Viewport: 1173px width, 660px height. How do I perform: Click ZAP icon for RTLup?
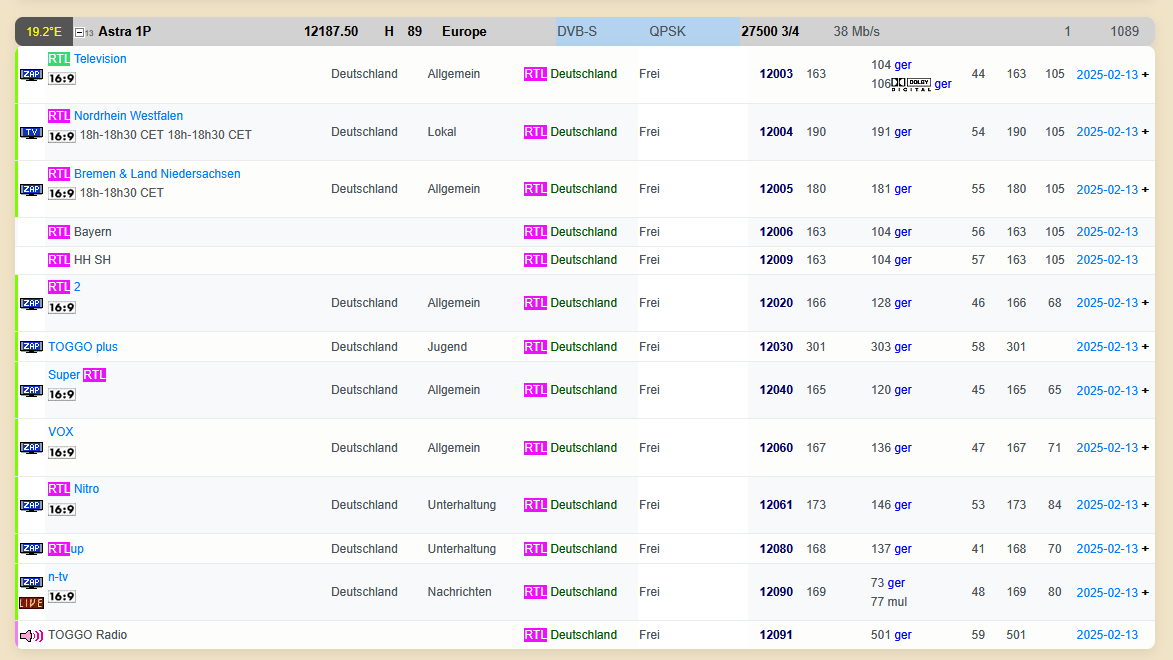pyautogui.click(x=31, y=549)
